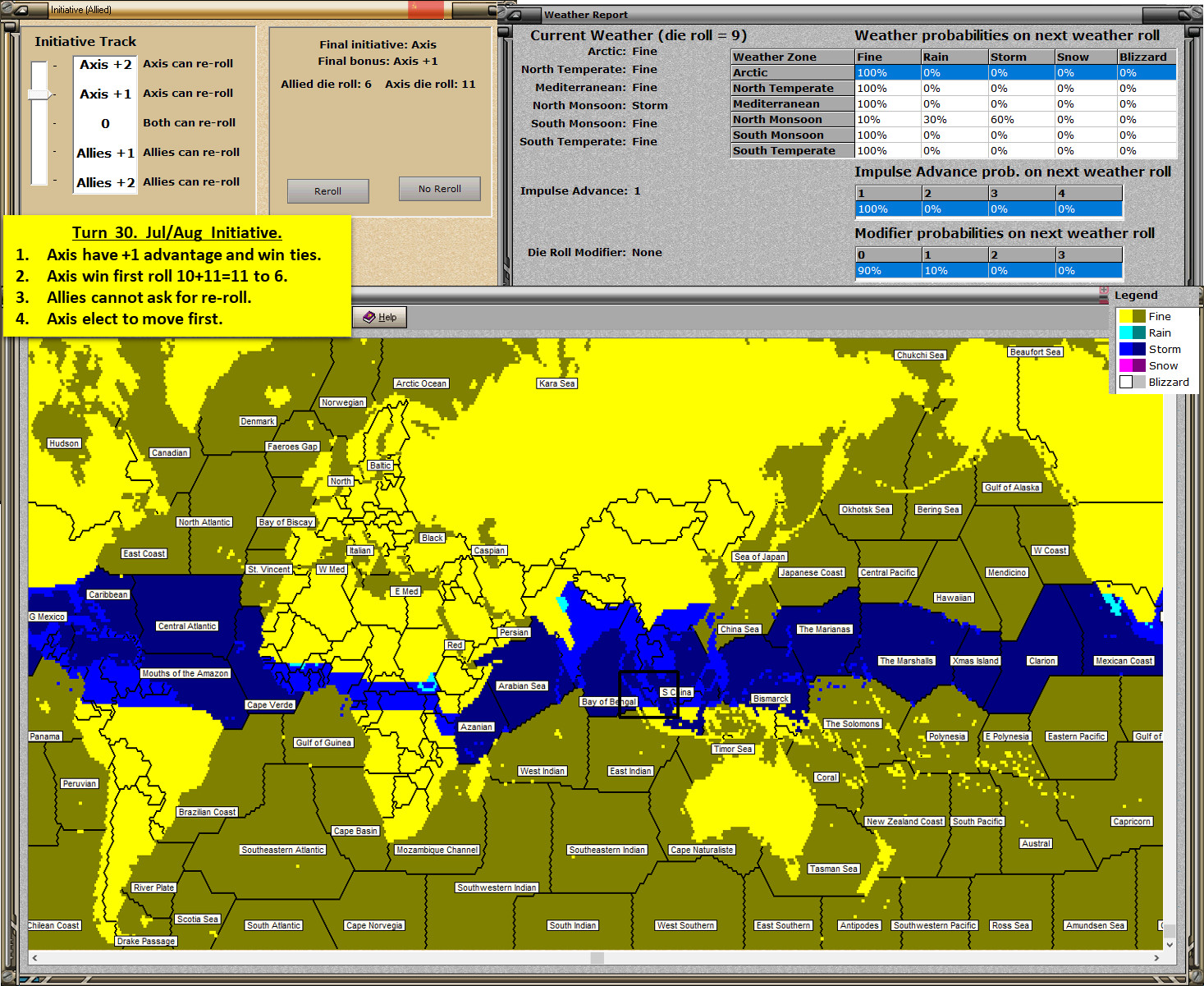Click the Fine weather color swatch in Legend
Viewport: 1204px width, 986px height.
(x=1132, y=316)
